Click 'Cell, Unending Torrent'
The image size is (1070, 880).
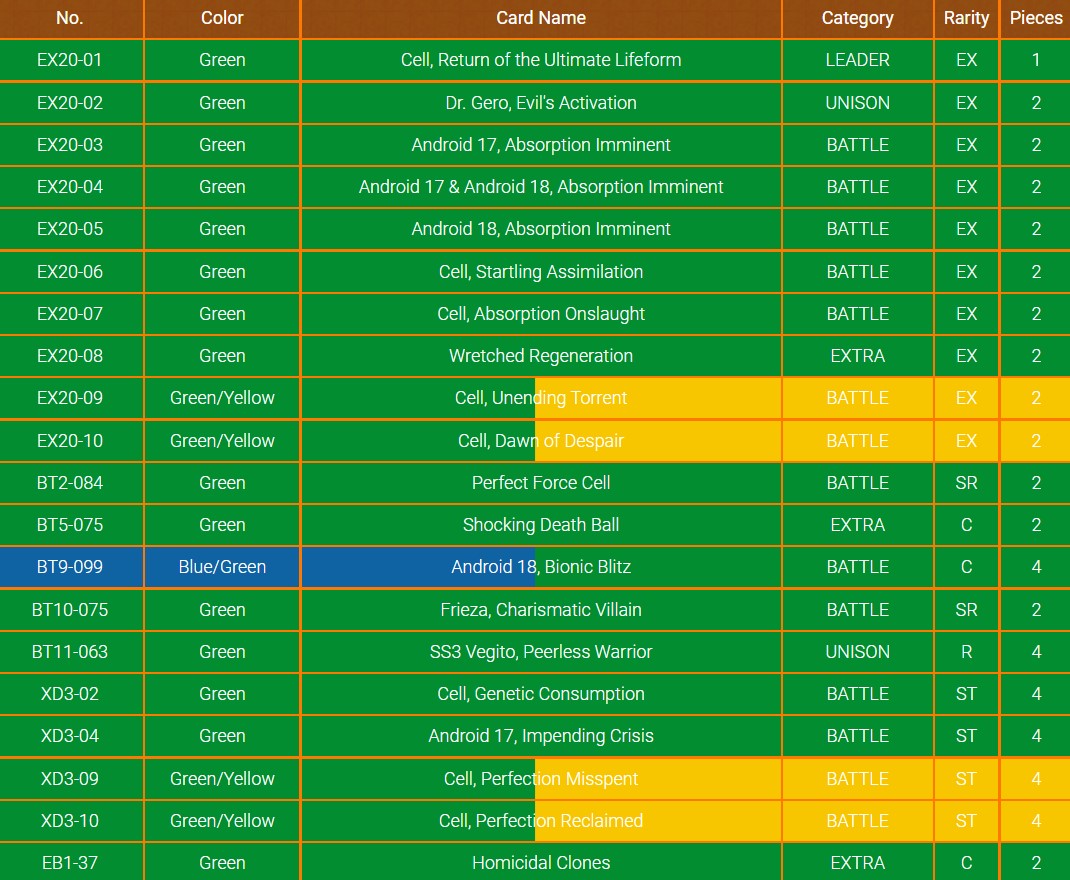click(x=540, y=398)
